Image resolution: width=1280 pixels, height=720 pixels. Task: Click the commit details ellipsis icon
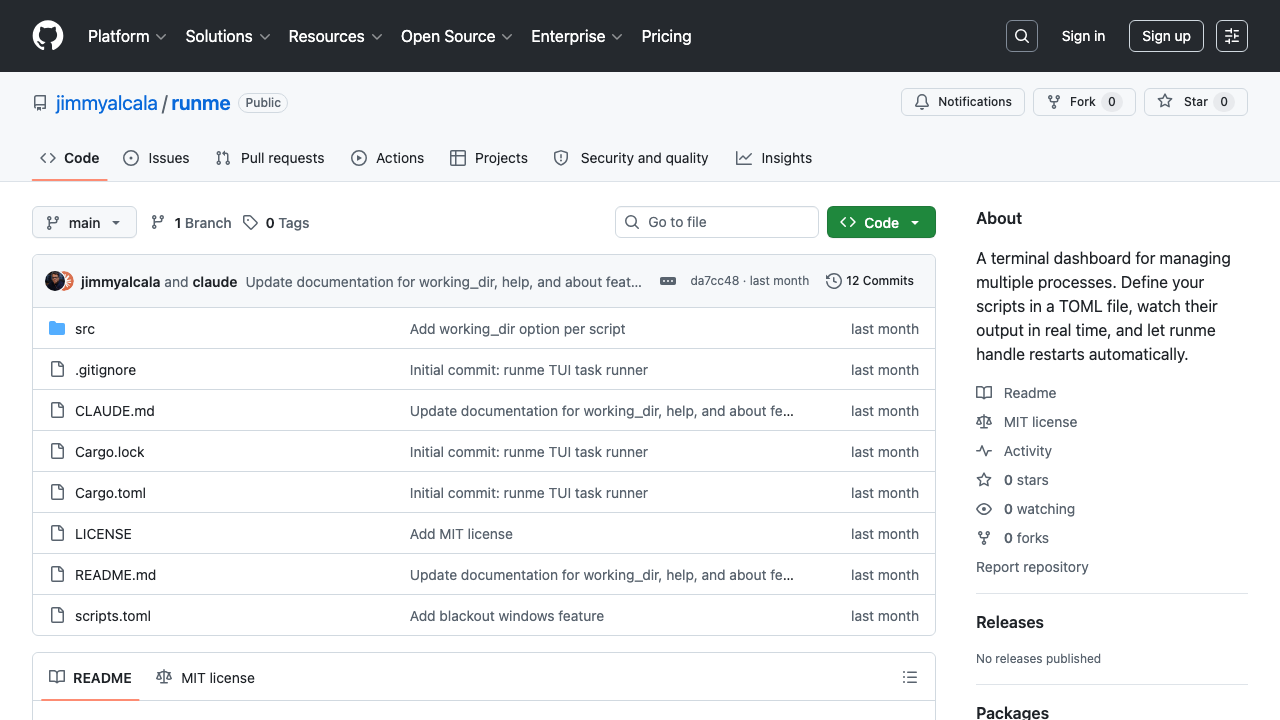tap(668, 281)
